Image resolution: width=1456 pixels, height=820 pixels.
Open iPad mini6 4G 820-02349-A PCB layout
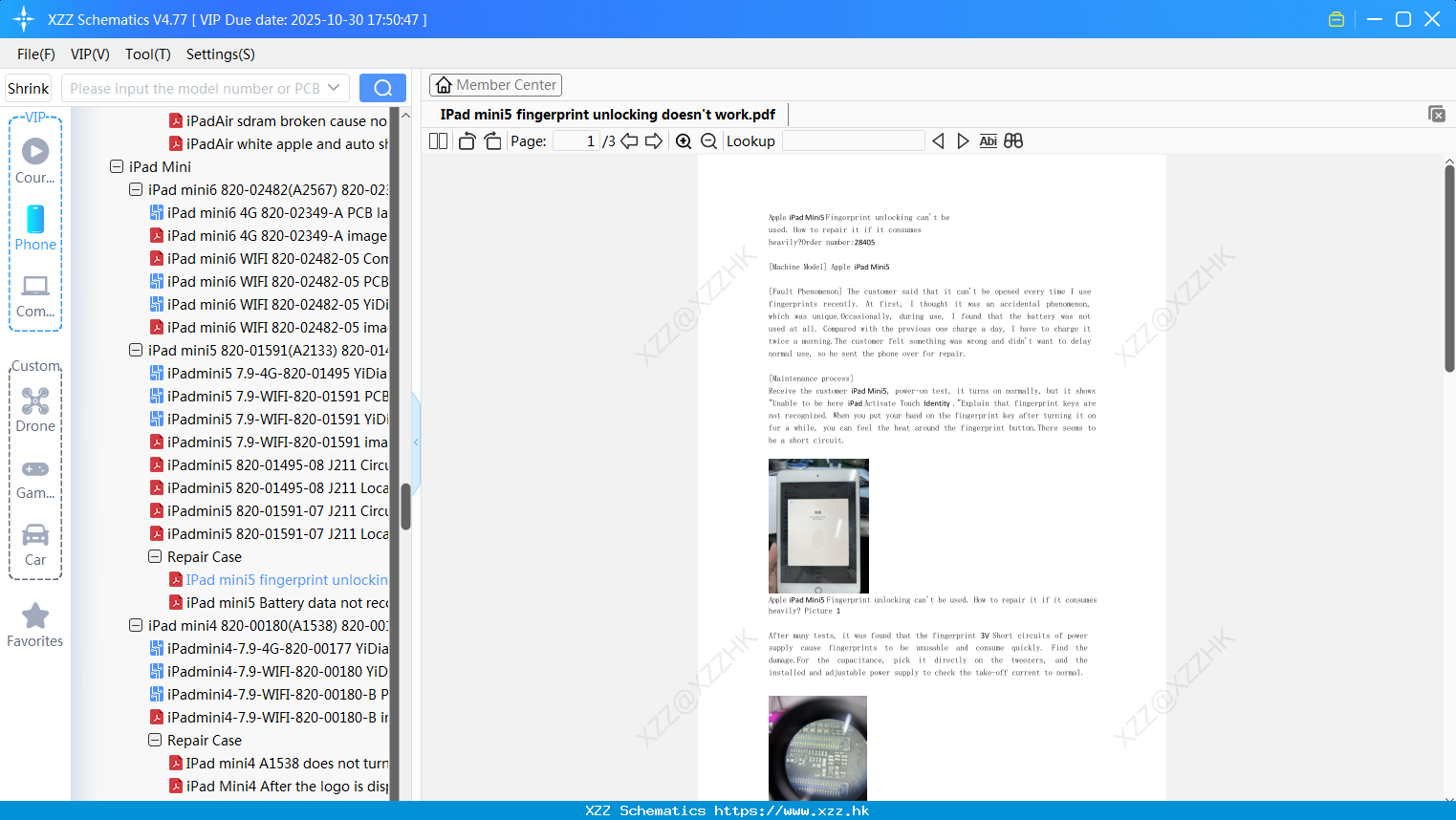coord(269,212)
